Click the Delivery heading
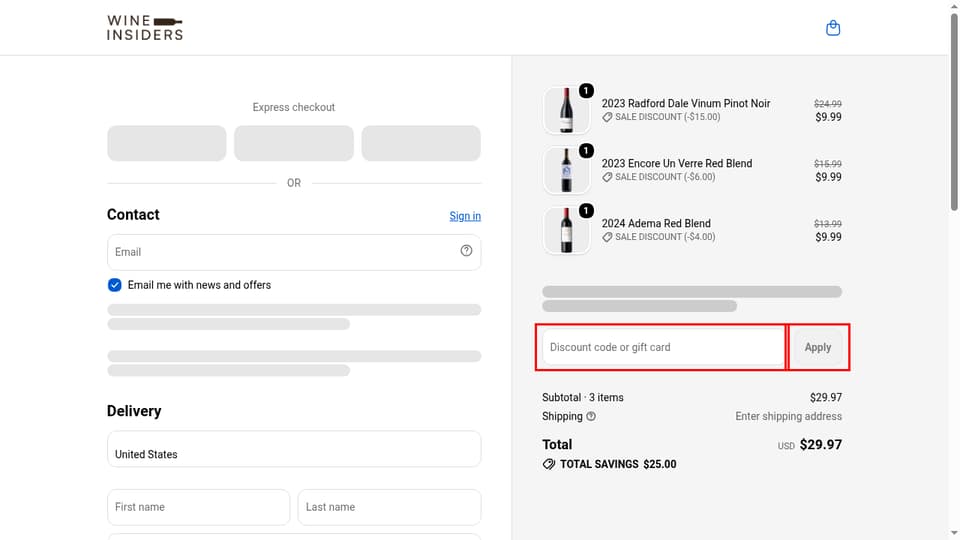 (x=134, y=411)
